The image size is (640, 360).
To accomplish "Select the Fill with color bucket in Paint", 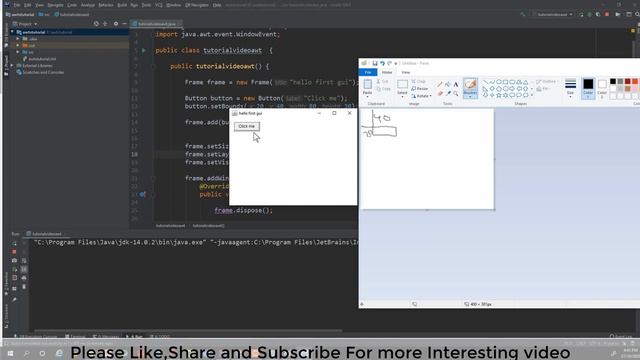I will (448, 84).
